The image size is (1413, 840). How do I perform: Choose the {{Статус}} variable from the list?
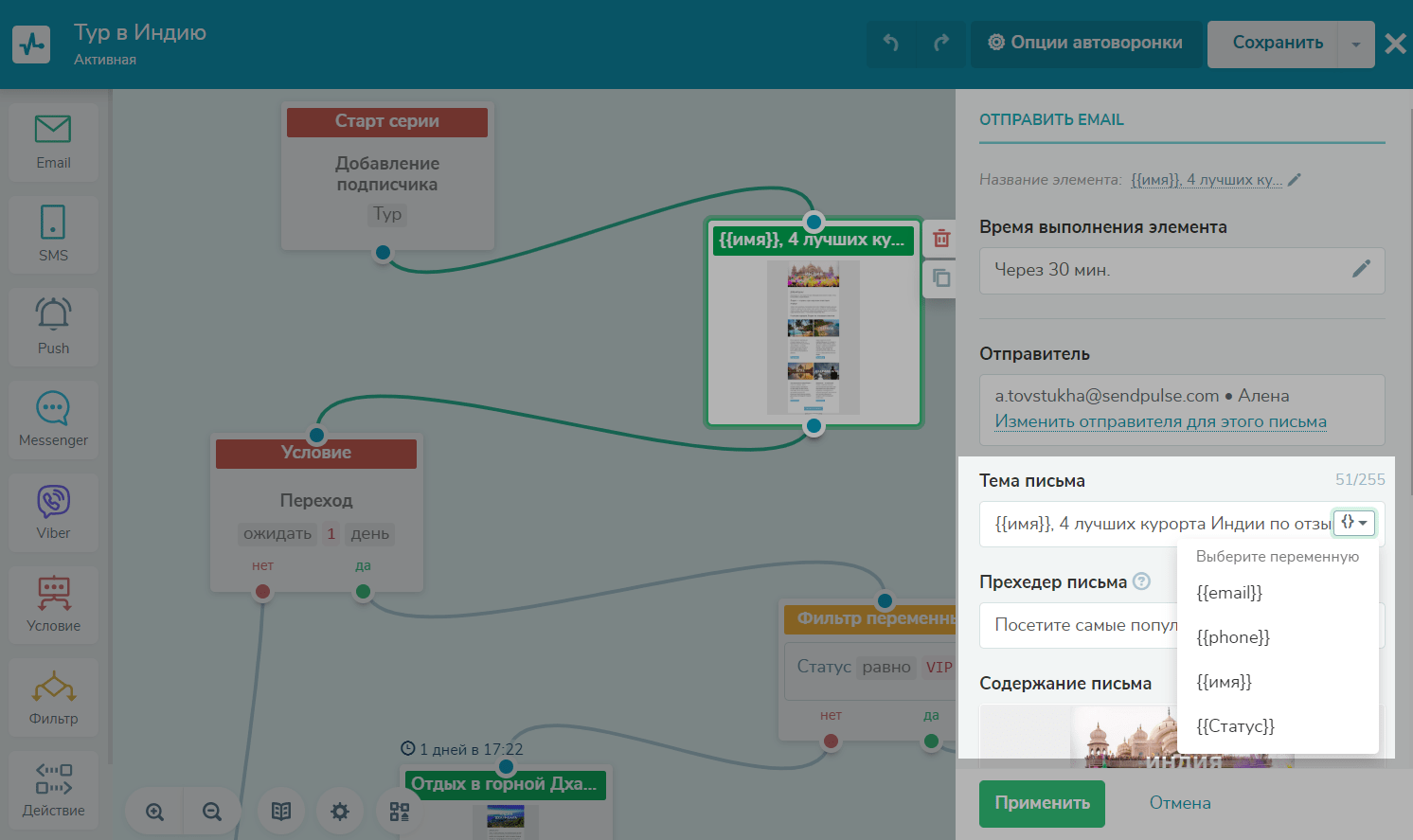tap(1235, 726)
